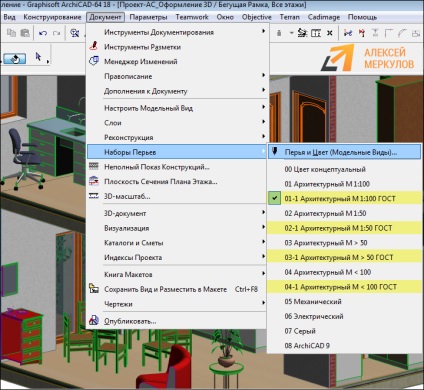
Task: Click the Copy toolbar icon
Action: (x=12, y=33)
